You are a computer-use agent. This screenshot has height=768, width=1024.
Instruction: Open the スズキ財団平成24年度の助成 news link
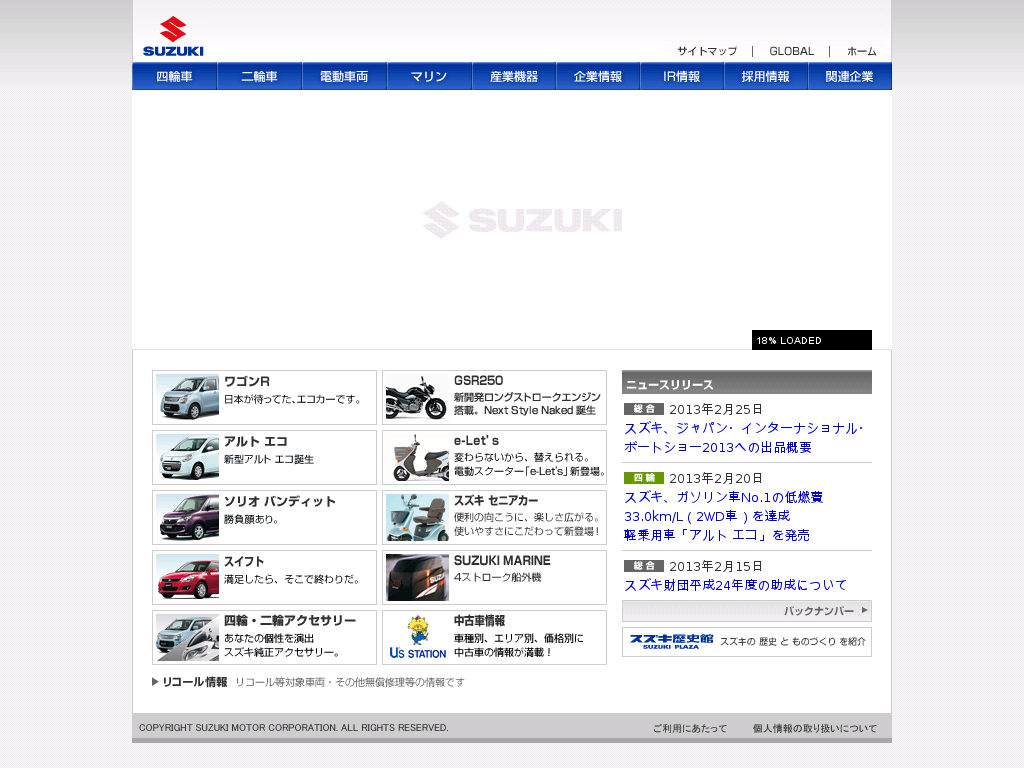coord(735,585)
